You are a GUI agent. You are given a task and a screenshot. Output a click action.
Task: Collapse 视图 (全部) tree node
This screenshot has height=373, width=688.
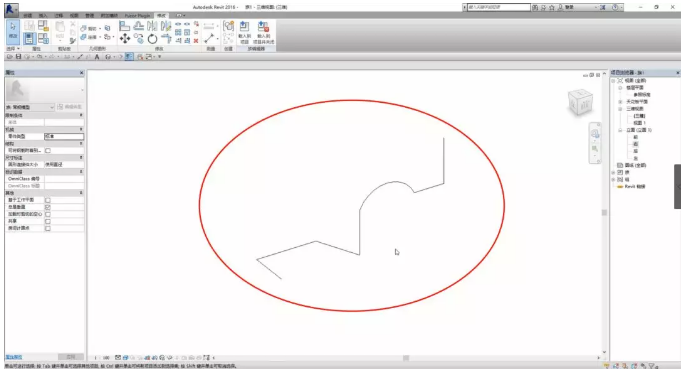pos(614,81)
